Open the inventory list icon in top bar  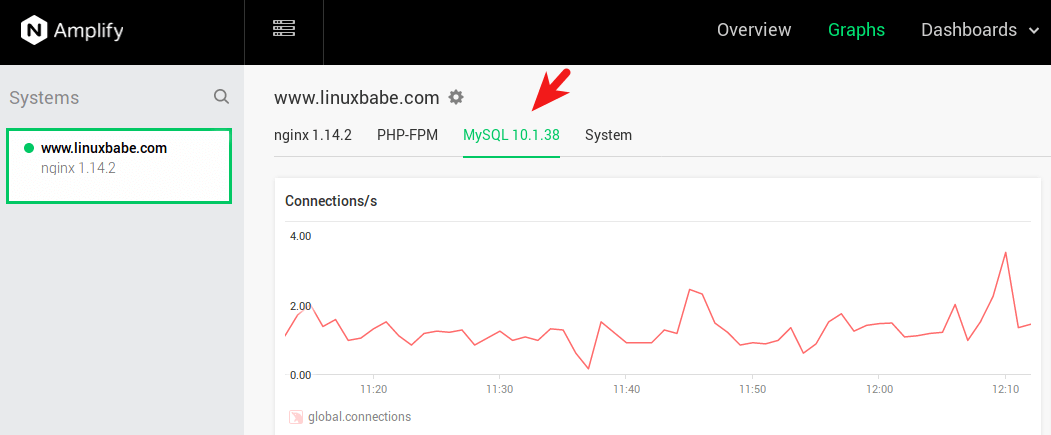click(x=284, y=28)
